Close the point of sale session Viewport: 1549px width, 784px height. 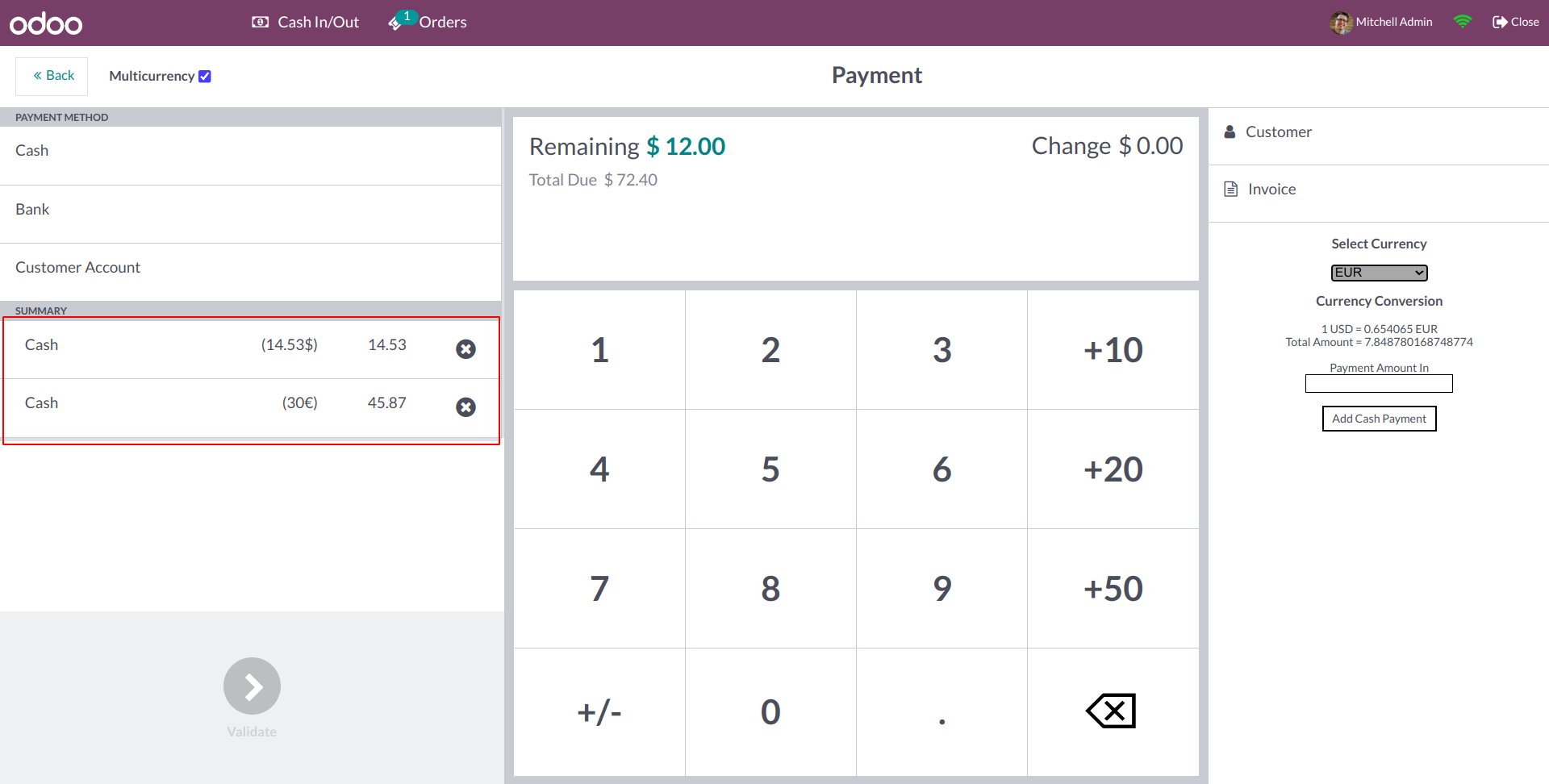point(1516,23)
